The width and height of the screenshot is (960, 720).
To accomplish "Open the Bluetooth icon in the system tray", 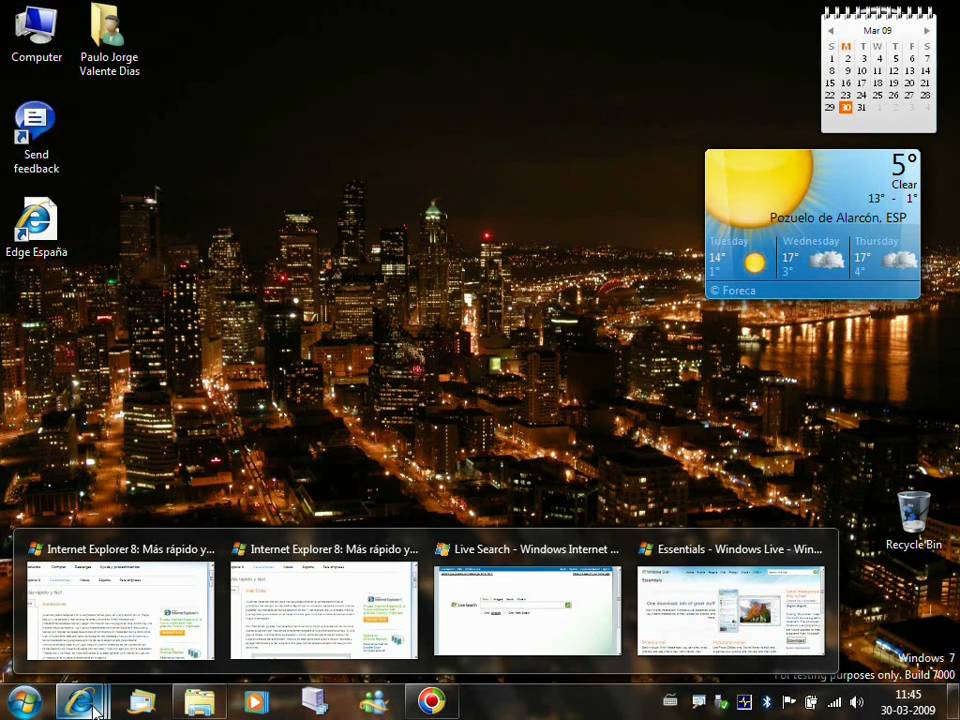I will pyautogui.click(x=766, y=703).
